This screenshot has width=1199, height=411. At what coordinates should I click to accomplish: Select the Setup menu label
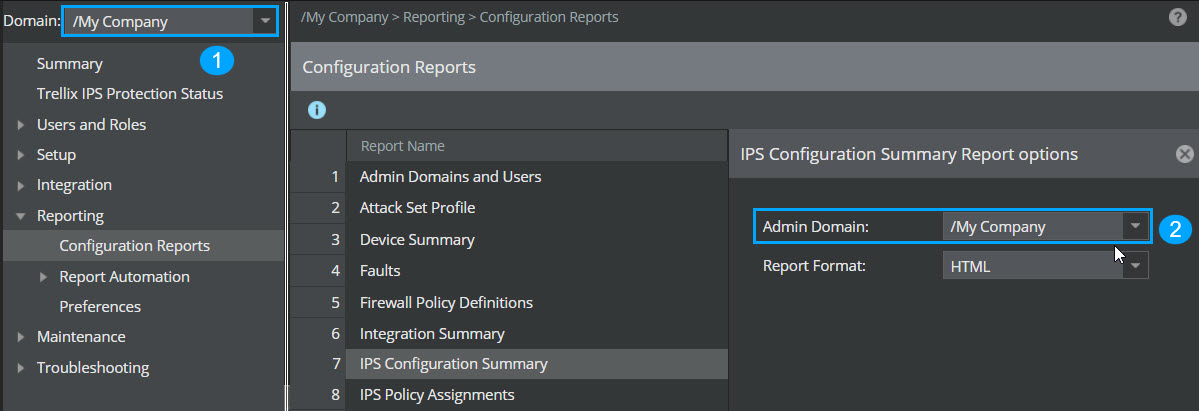pyautogui.click(x=56, y=155)
